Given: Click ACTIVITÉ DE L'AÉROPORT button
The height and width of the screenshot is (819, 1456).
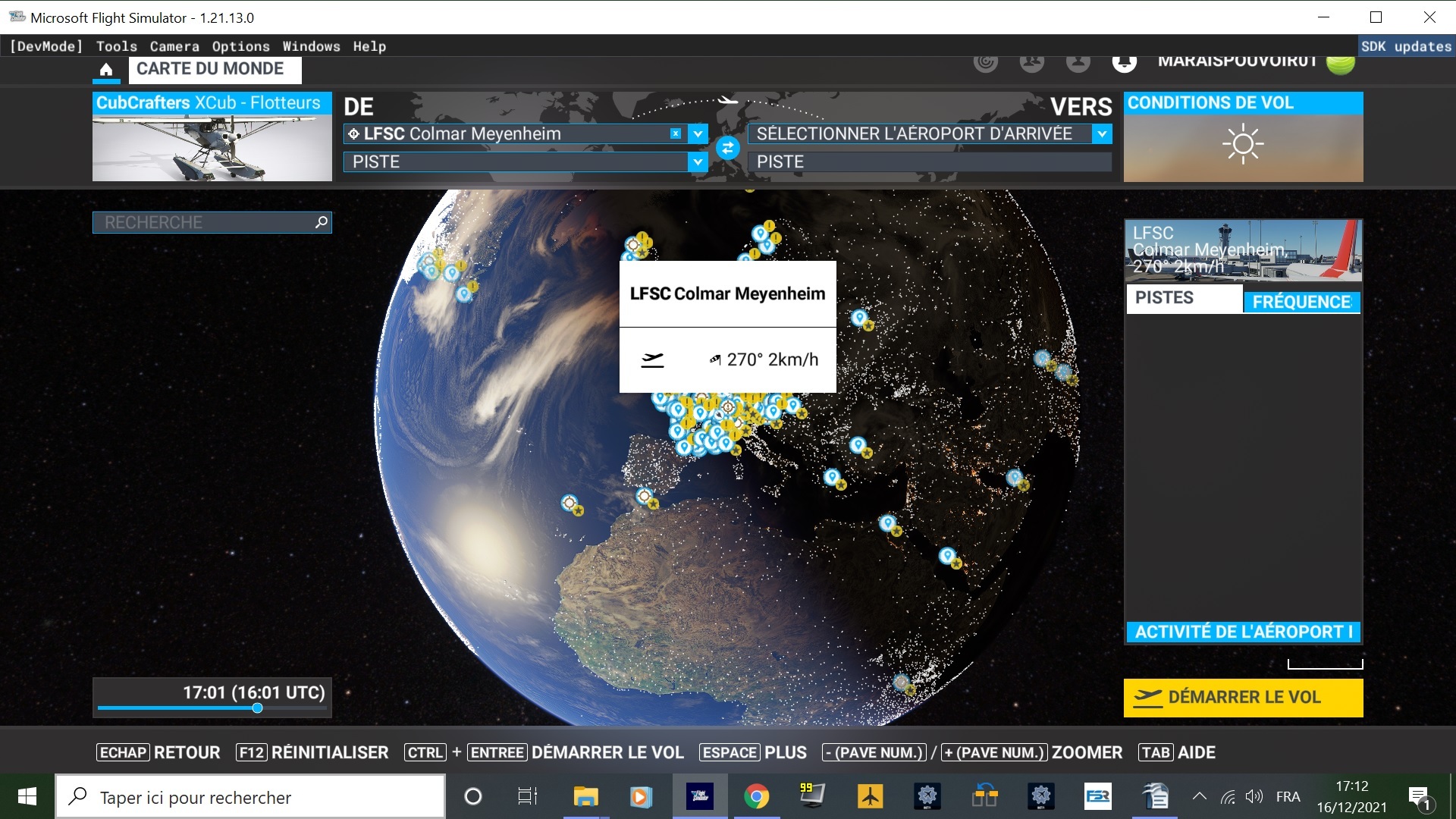Looking at the screenshot, I should pos(1242,632).
